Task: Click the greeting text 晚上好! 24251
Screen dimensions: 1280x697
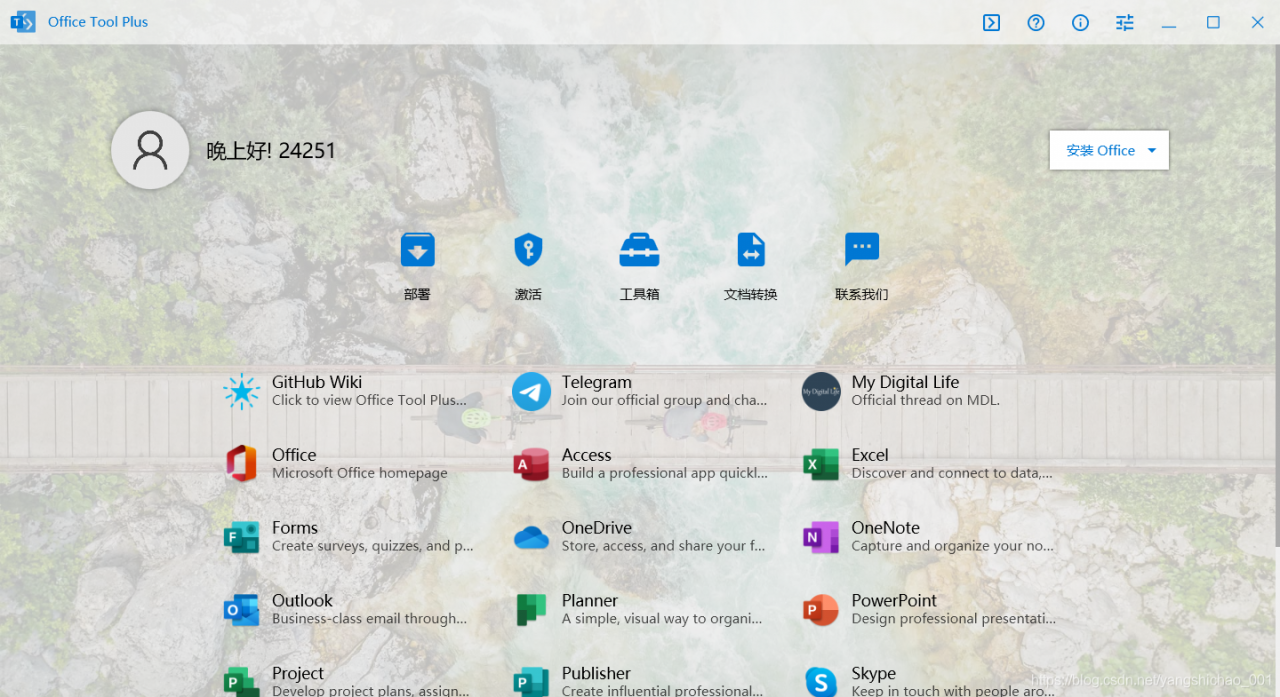Action: click(x=271, y=151)
